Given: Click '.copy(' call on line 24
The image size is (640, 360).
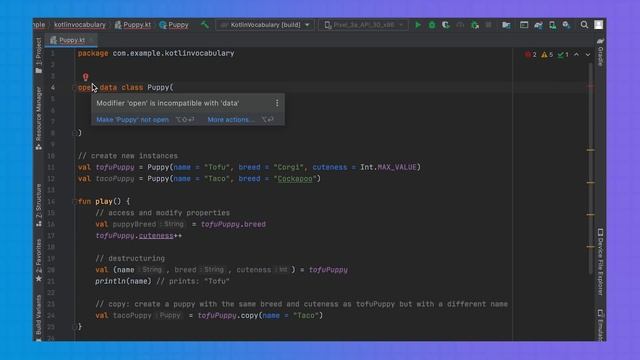Looking at the screenshot, I should click(x=249, y=316).
